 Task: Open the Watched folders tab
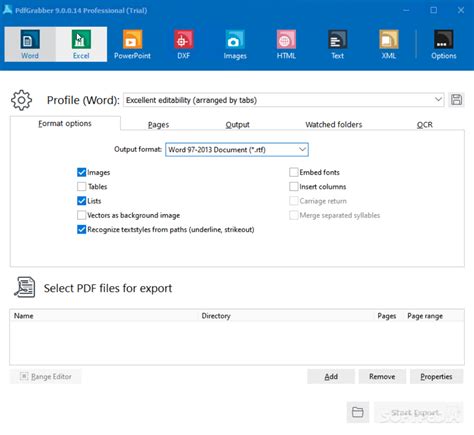click(x=334, y=125)
